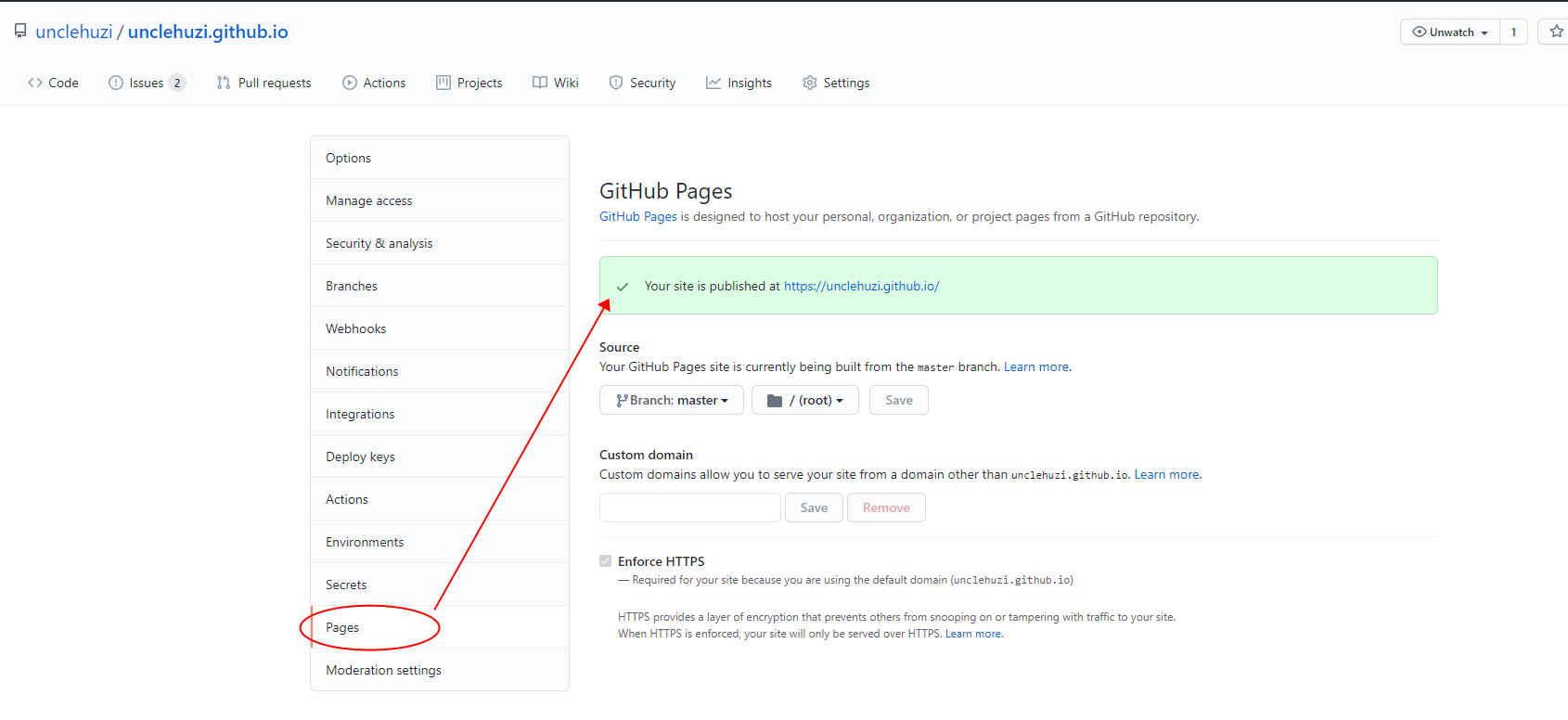Click the Projects tab board icon
The image size is (1568, 720).
click(x=443, y=83)
